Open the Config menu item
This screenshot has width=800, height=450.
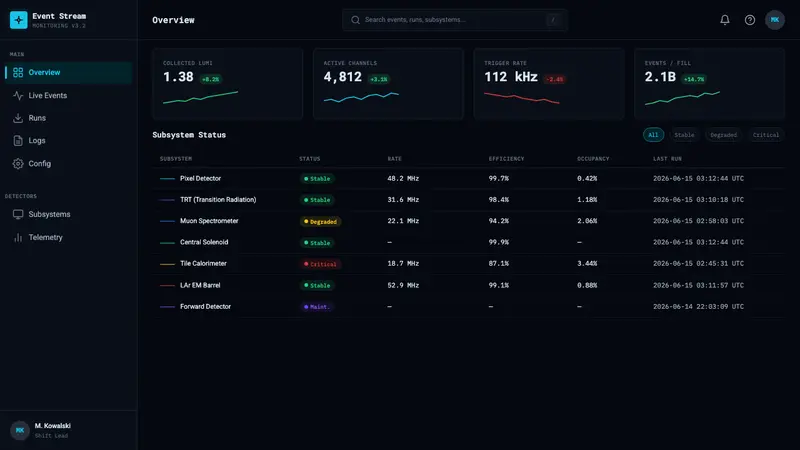click(x=68, y=163)
